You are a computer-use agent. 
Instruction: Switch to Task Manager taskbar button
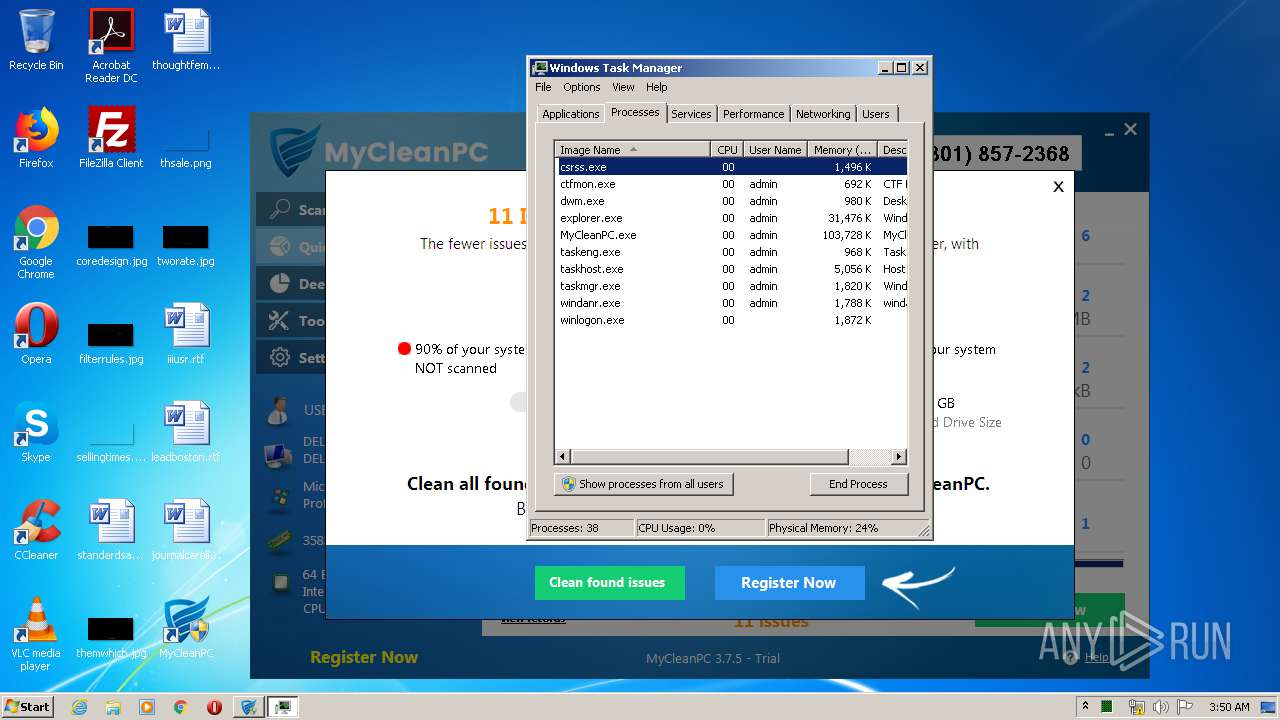pos(284,707)
